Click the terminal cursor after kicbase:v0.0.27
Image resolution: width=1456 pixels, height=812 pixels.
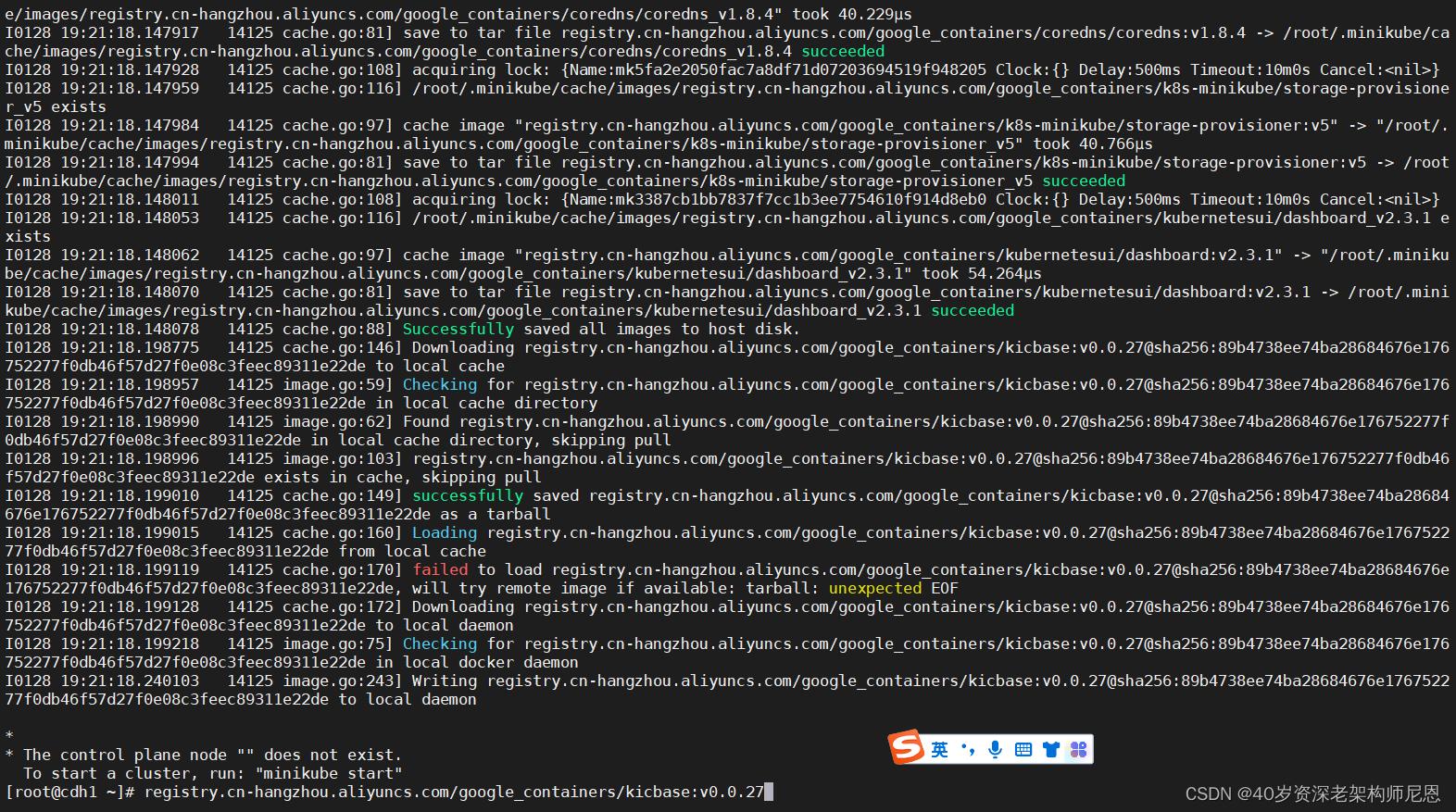pyautogui.click(x=769, y=792)
